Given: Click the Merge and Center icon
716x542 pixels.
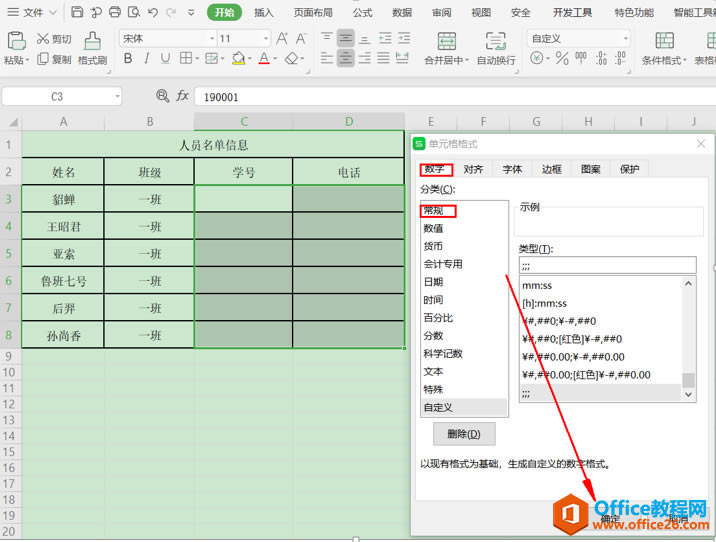Looking at the screenshot, I should pos(447,41).
